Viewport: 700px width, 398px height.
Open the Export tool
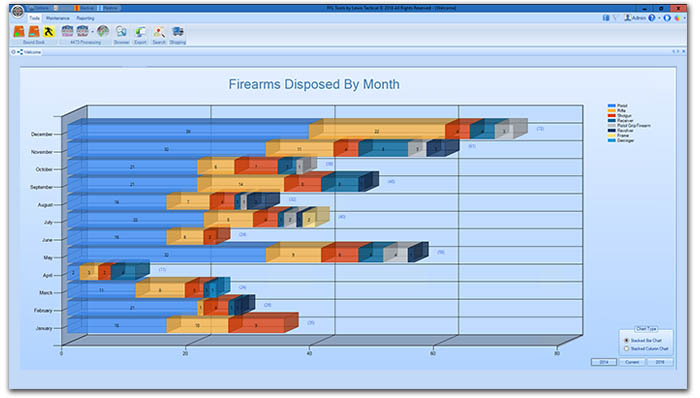tap(141, 32)
